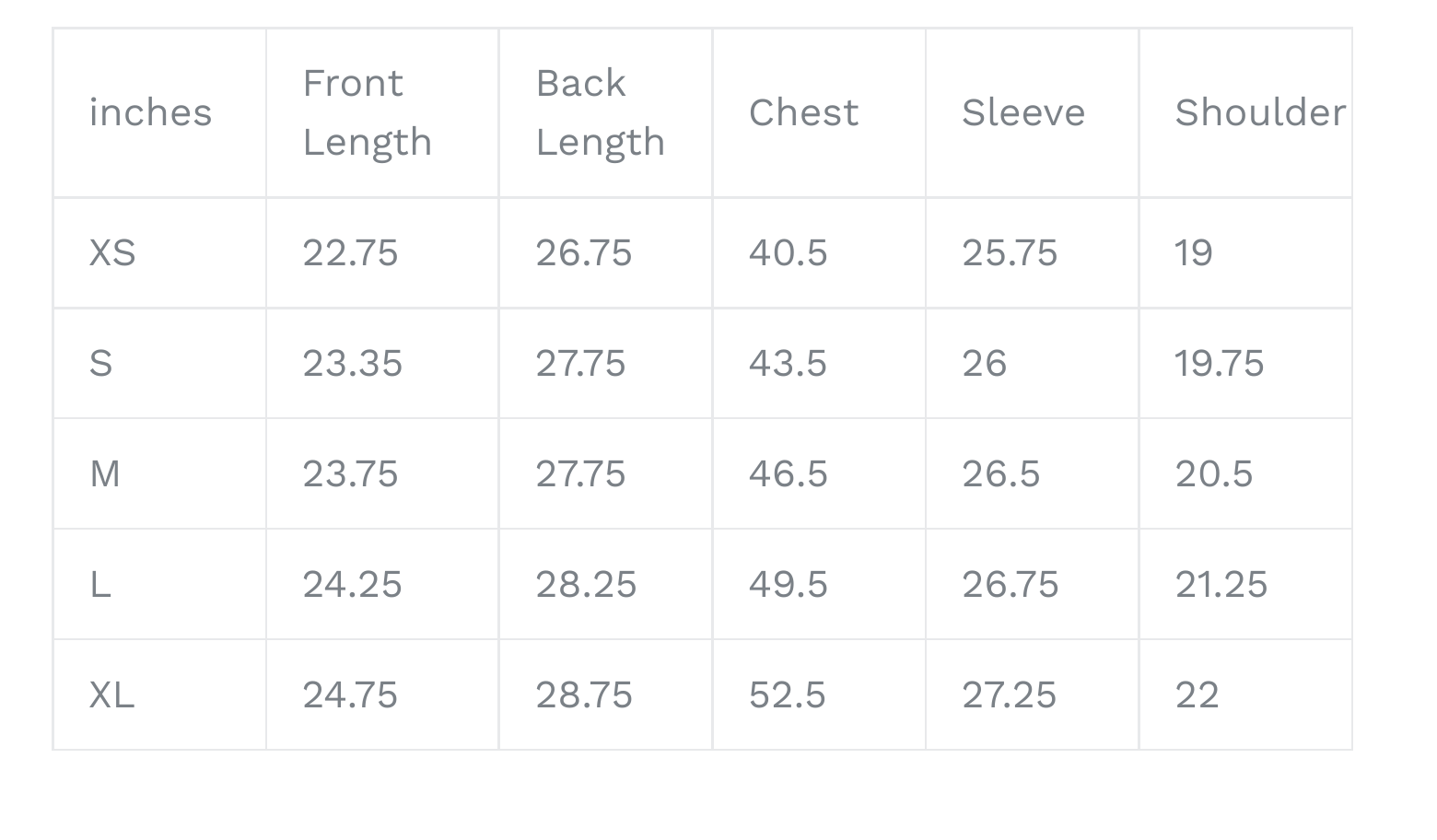Screen dimensions: 1437x840
Task: Click the L back length value 28.25
Action: (x=586, y=584)
